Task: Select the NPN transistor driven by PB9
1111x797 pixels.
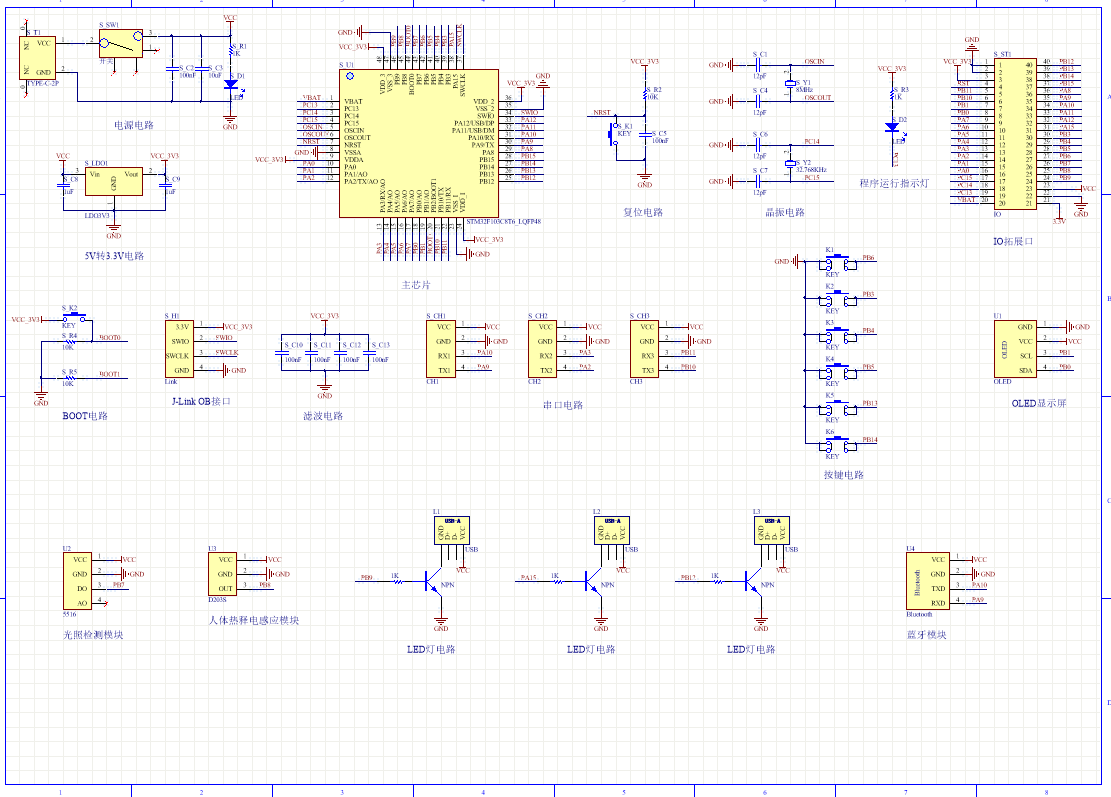Action: (x=432, y=582)
